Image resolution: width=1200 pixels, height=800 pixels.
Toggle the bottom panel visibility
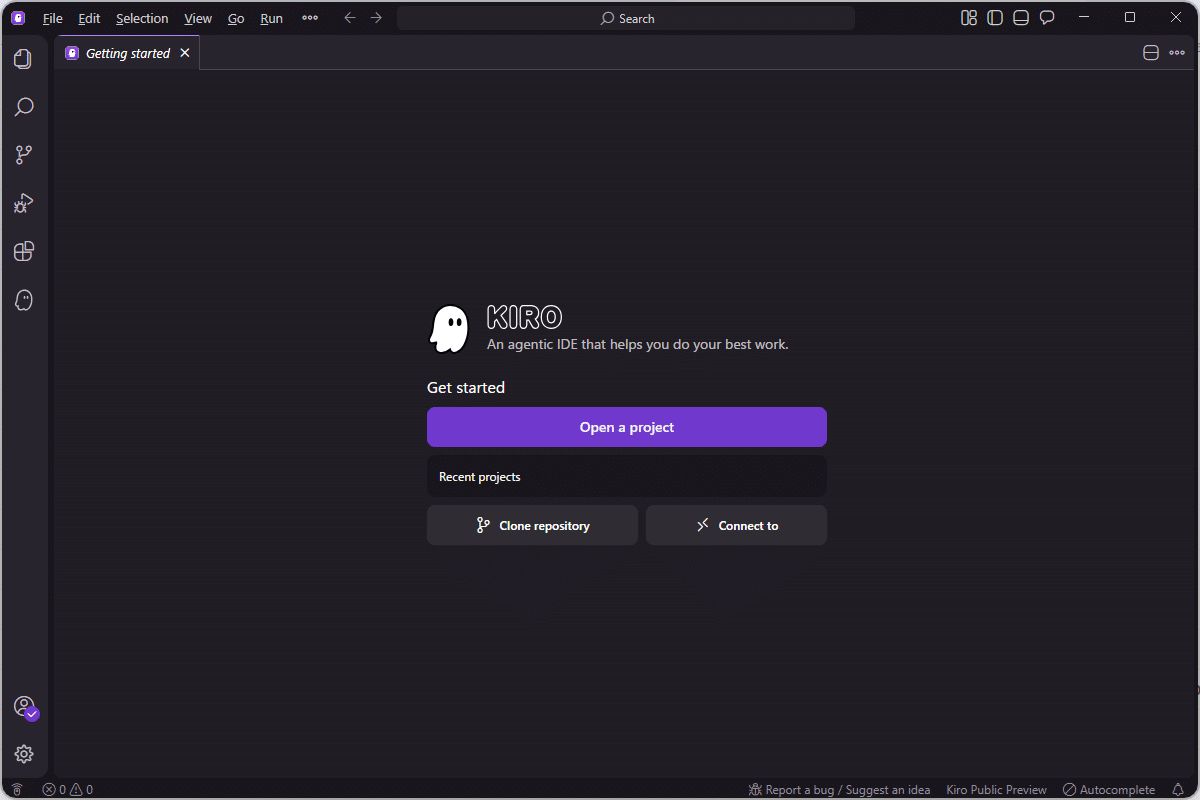tap(1020, 17)
